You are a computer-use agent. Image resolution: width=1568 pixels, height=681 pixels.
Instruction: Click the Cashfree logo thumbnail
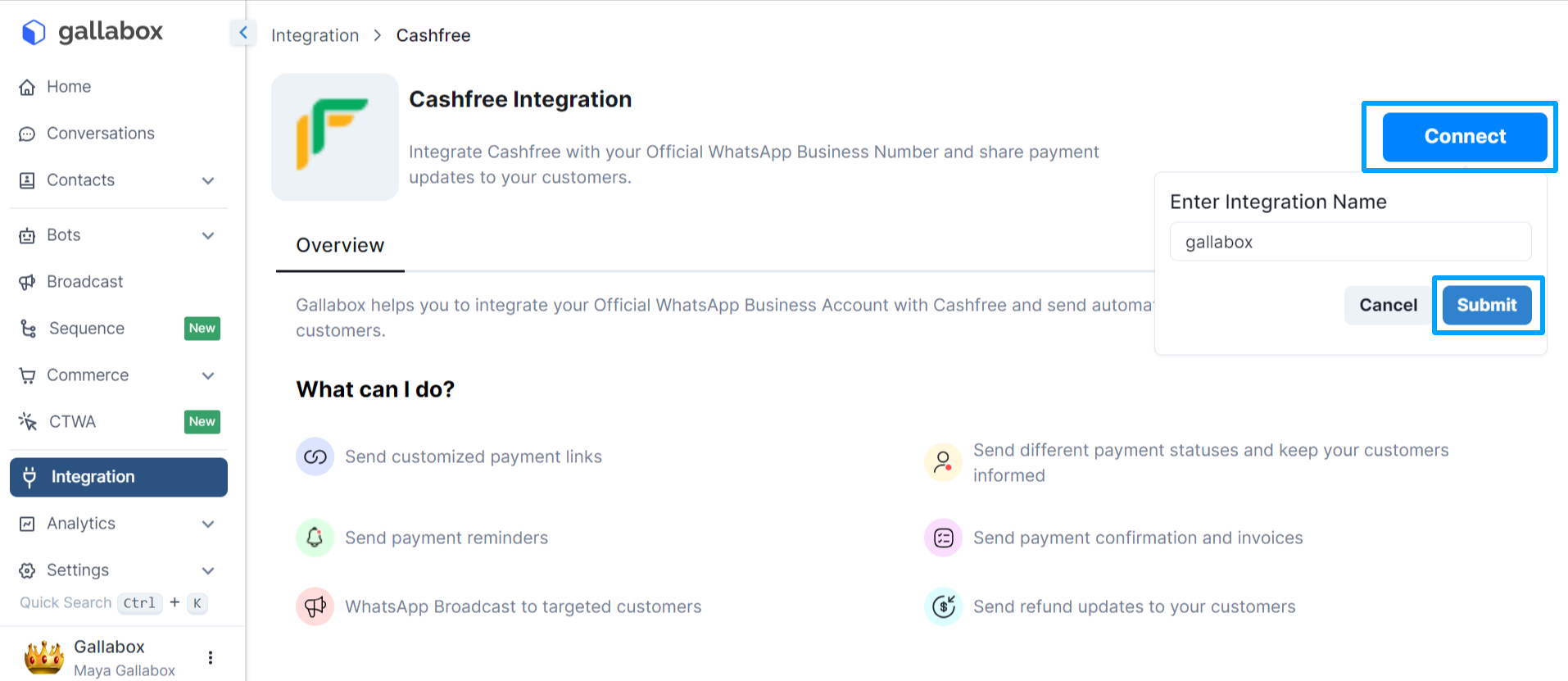point(335,137)
